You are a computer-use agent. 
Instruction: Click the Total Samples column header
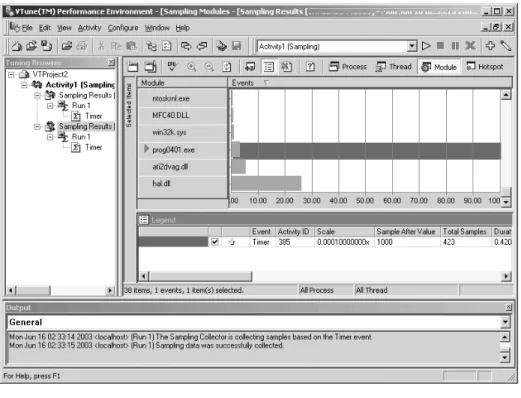coord(465,231)
